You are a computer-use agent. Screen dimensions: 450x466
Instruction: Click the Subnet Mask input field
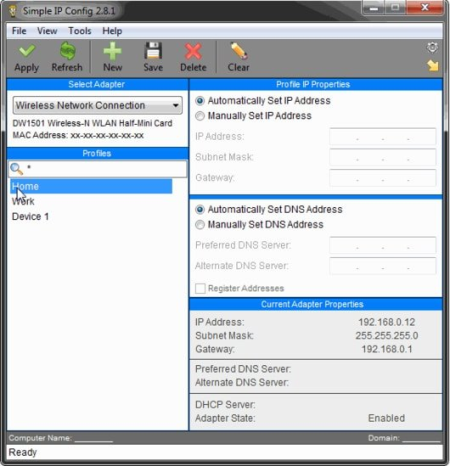tap(383, 157)
